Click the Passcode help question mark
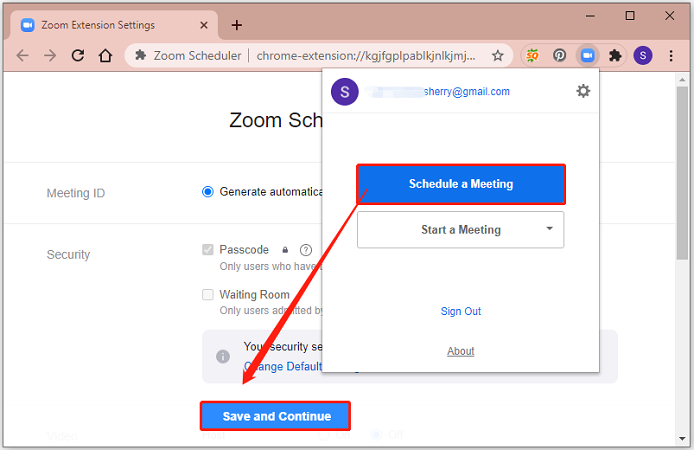The height and width of the screenshot is (450, 694). click(x=305, y=250)
